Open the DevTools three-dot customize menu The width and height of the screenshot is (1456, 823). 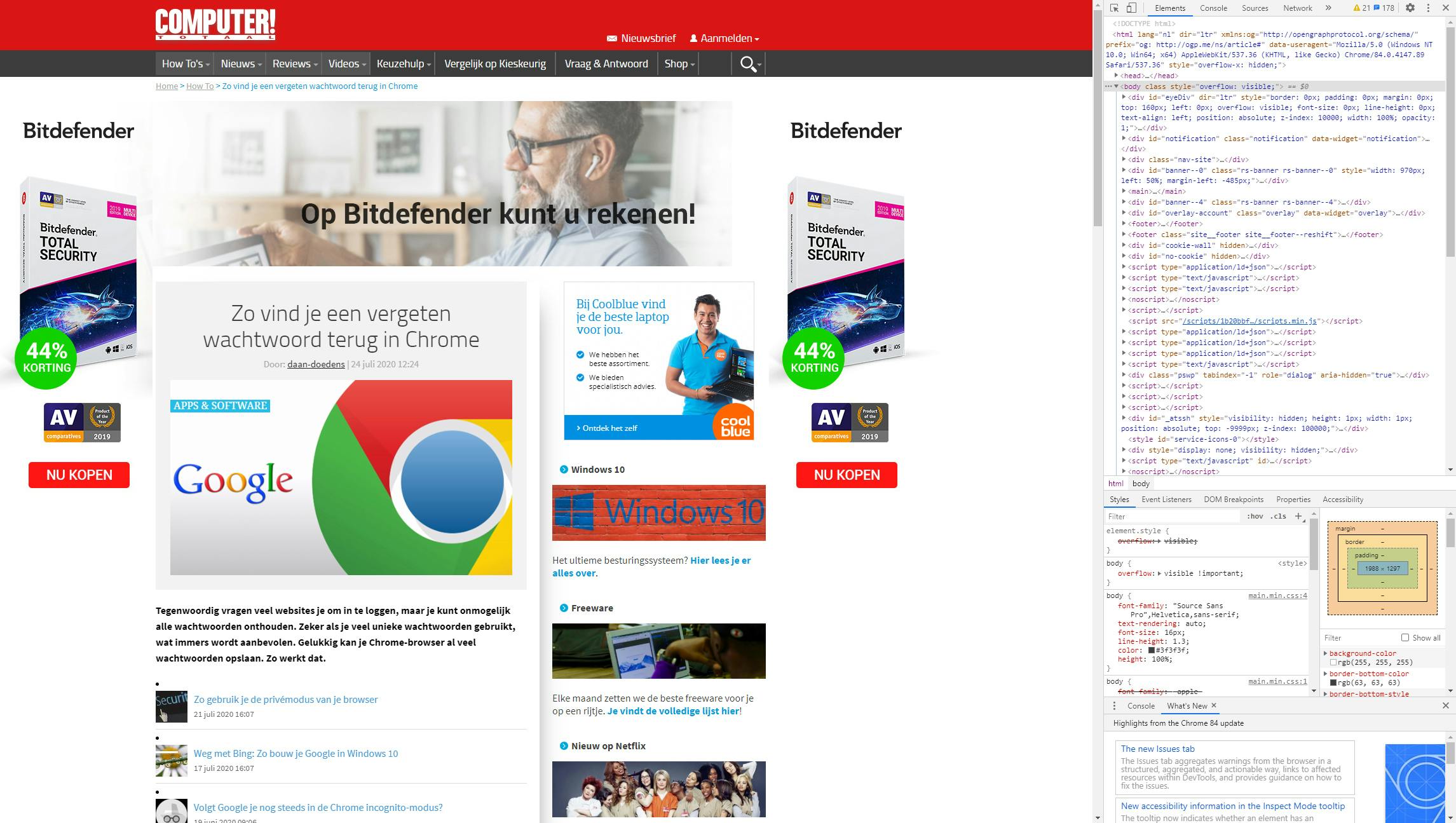coord(1428,8)
